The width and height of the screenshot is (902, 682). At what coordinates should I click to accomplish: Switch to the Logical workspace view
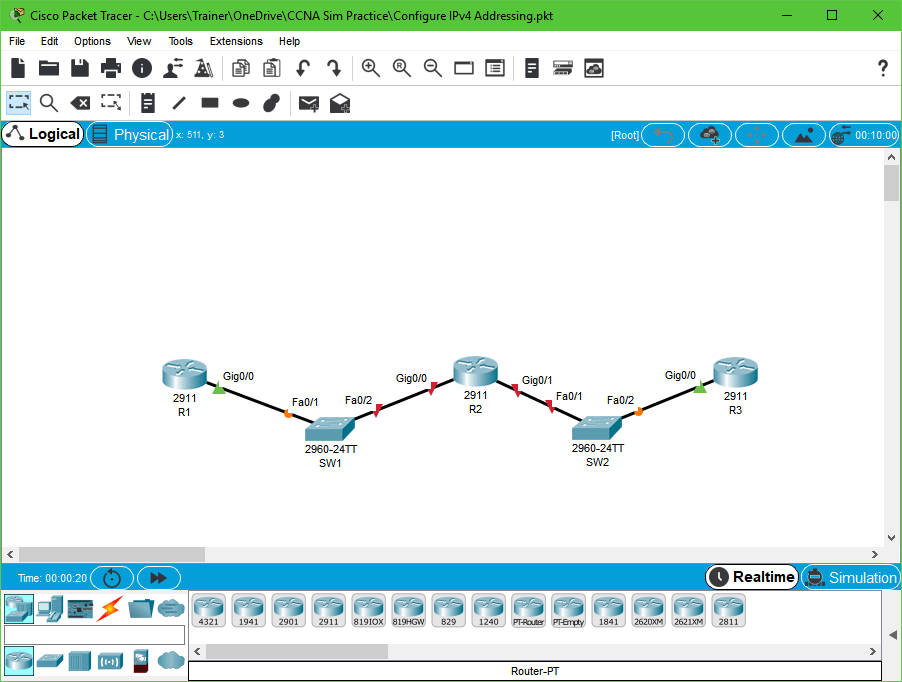click(43, 135)
